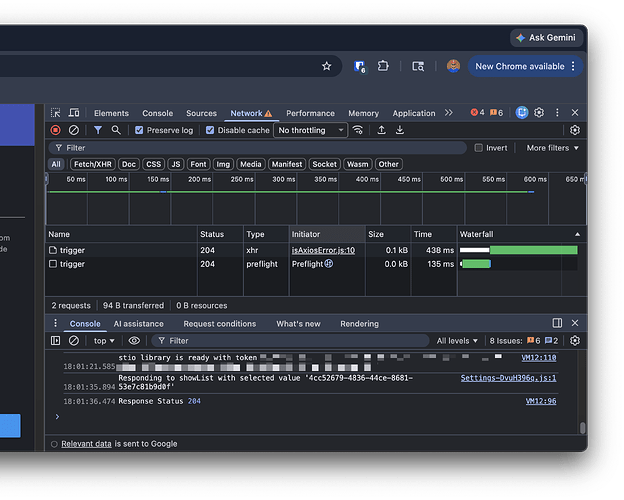Open the Memory tab
This screenshot has width=624, height=500.
(363, 113)
